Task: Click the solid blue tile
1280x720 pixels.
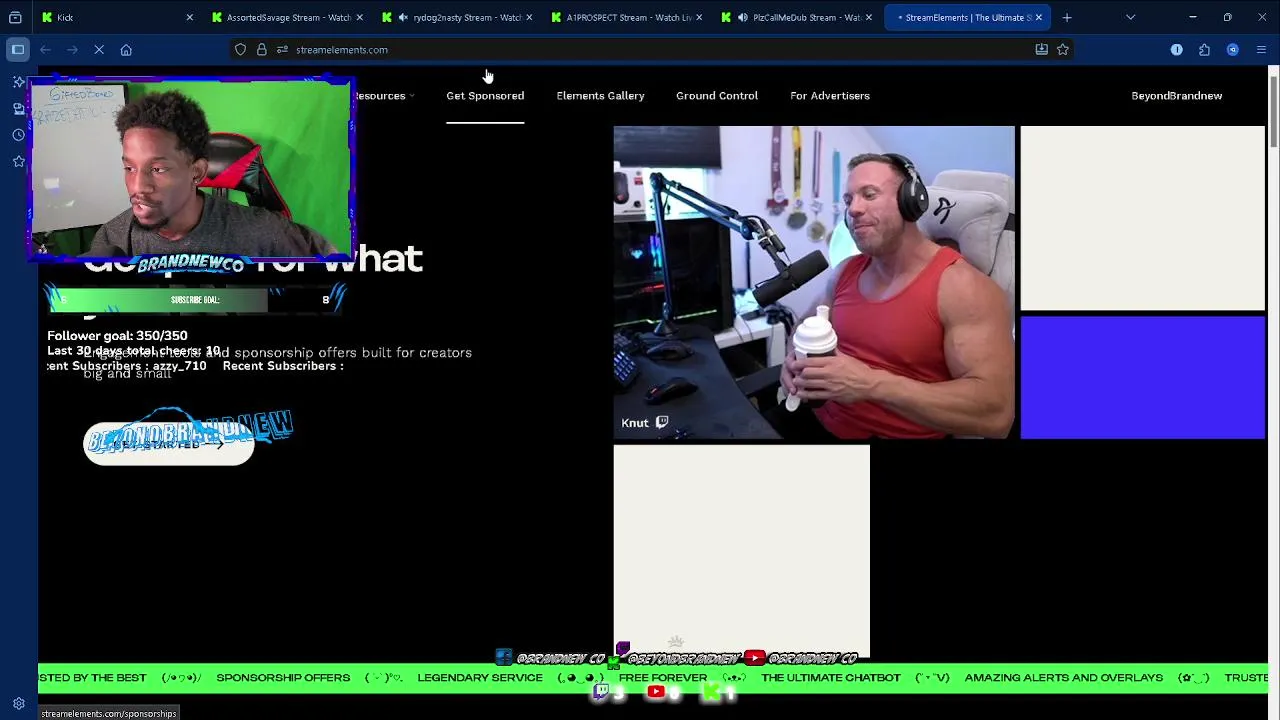Action: pos(1142,378)
